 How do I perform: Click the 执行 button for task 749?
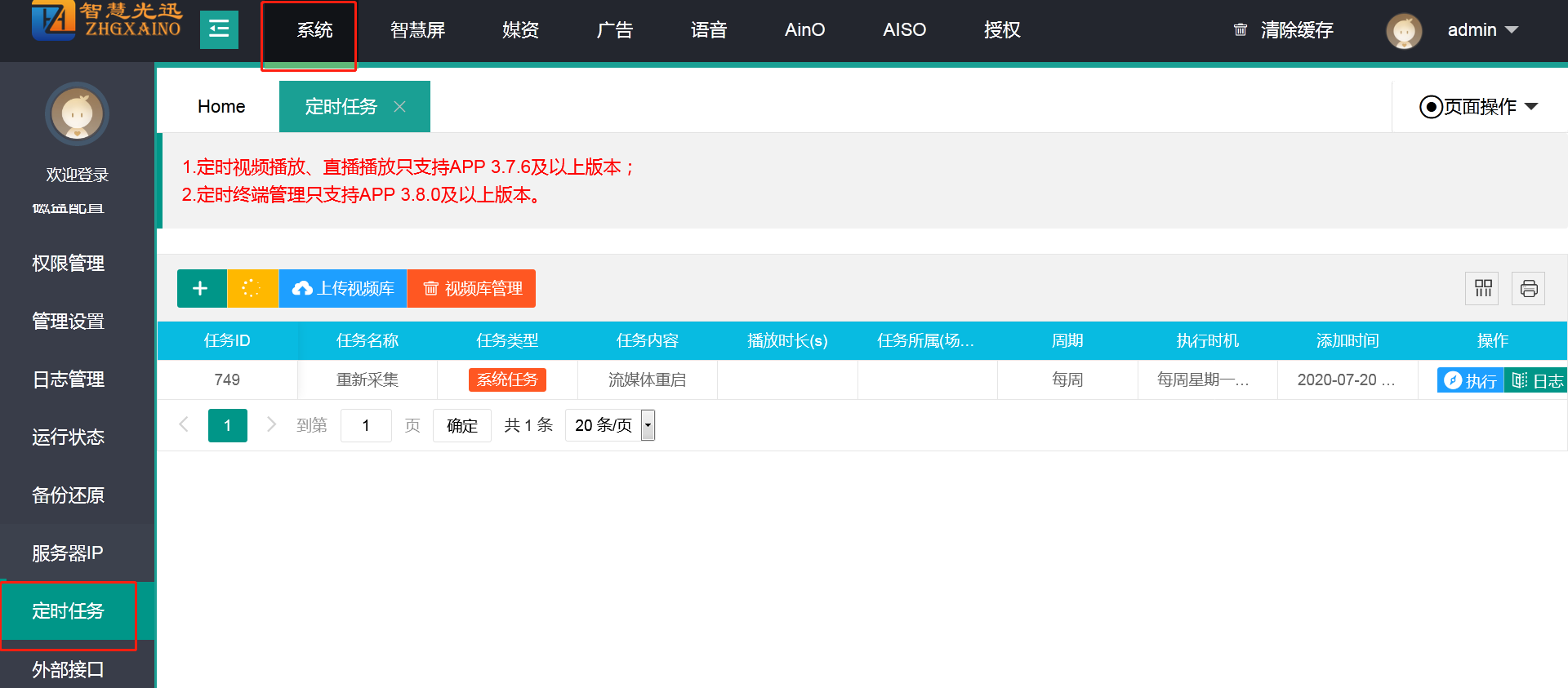[x=1471, y=380]
